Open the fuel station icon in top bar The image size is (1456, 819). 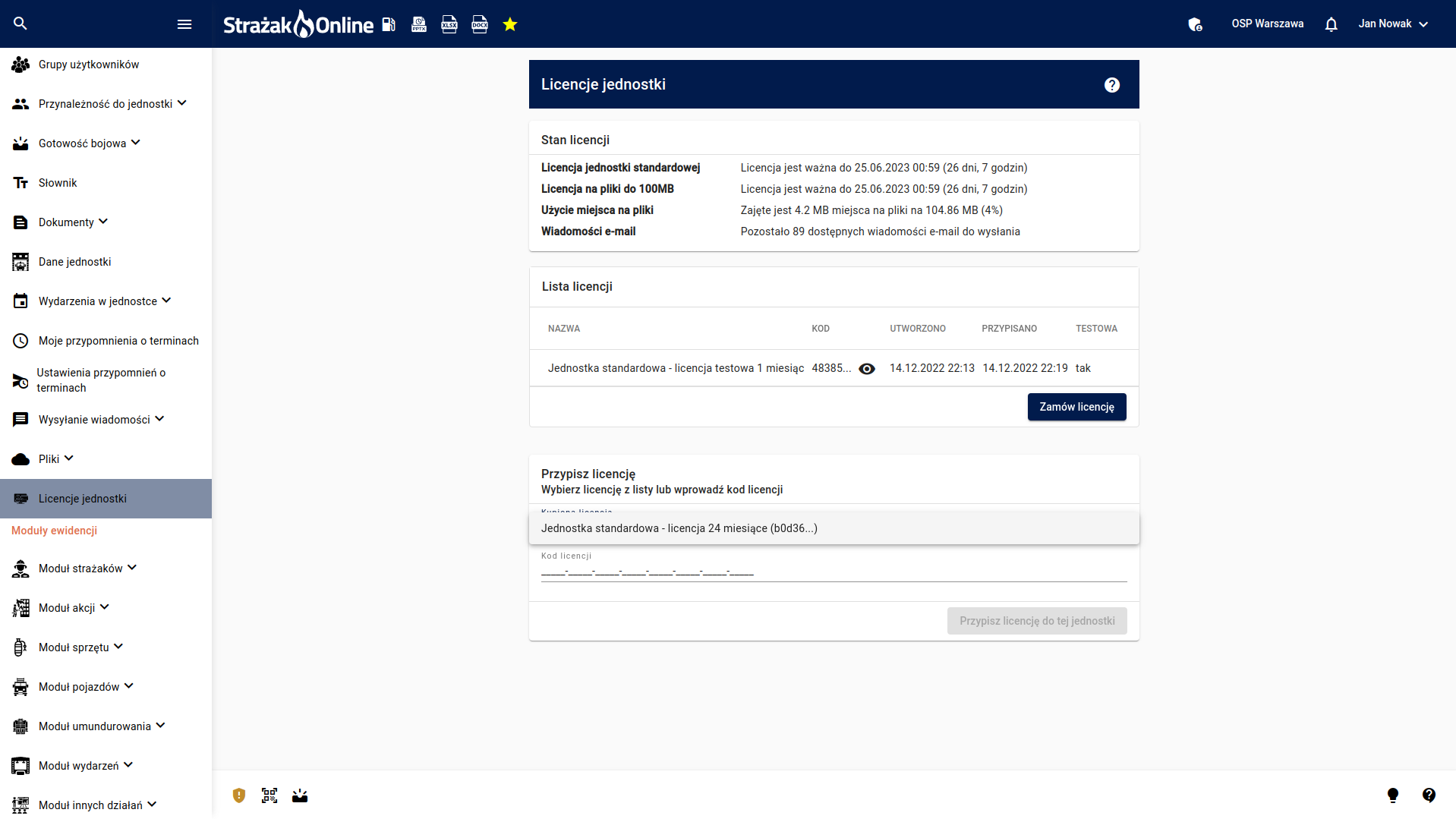(389, 24)
